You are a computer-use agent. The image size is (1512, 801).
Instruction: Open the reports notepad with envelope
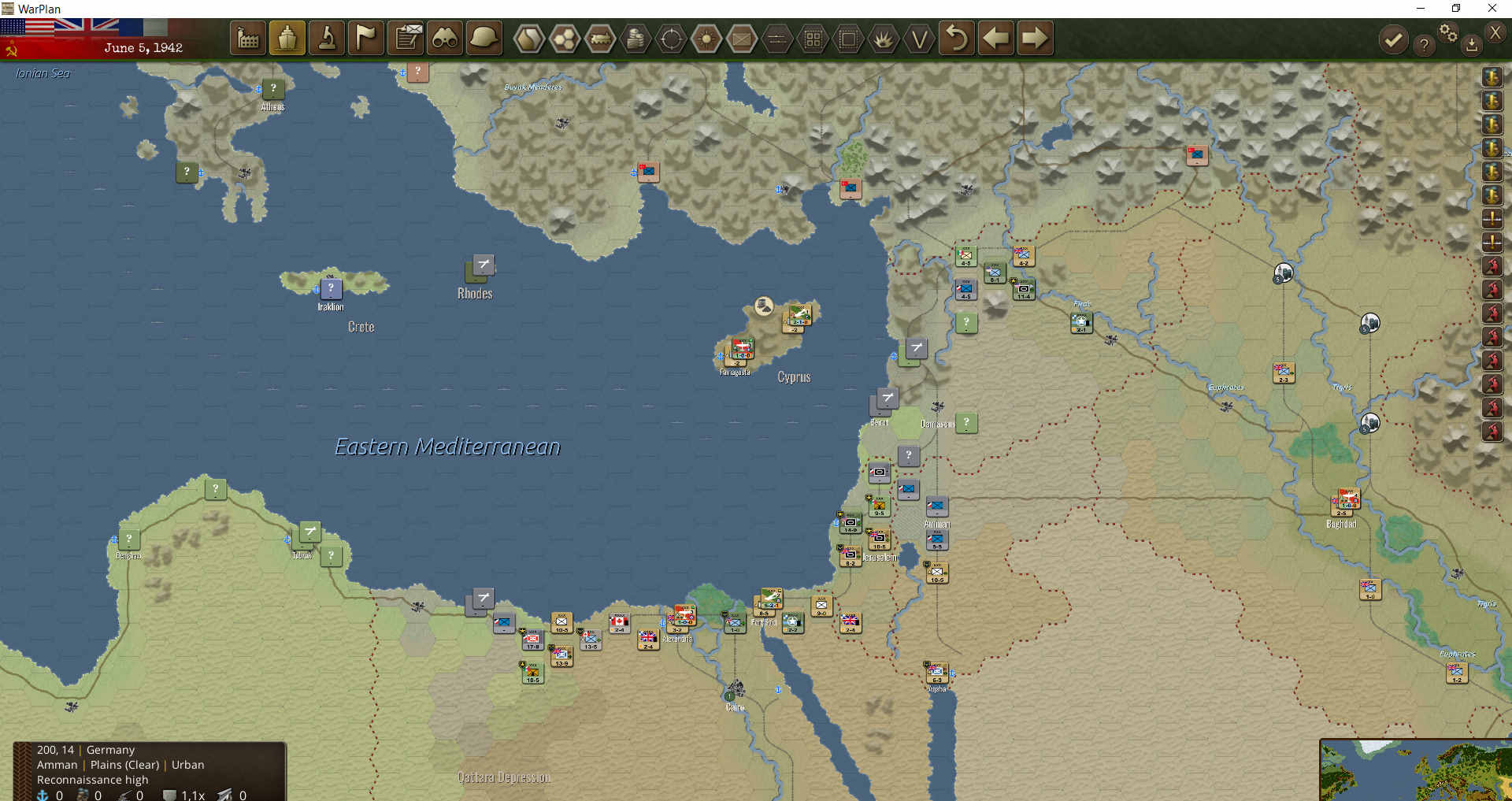click(406, 38)
